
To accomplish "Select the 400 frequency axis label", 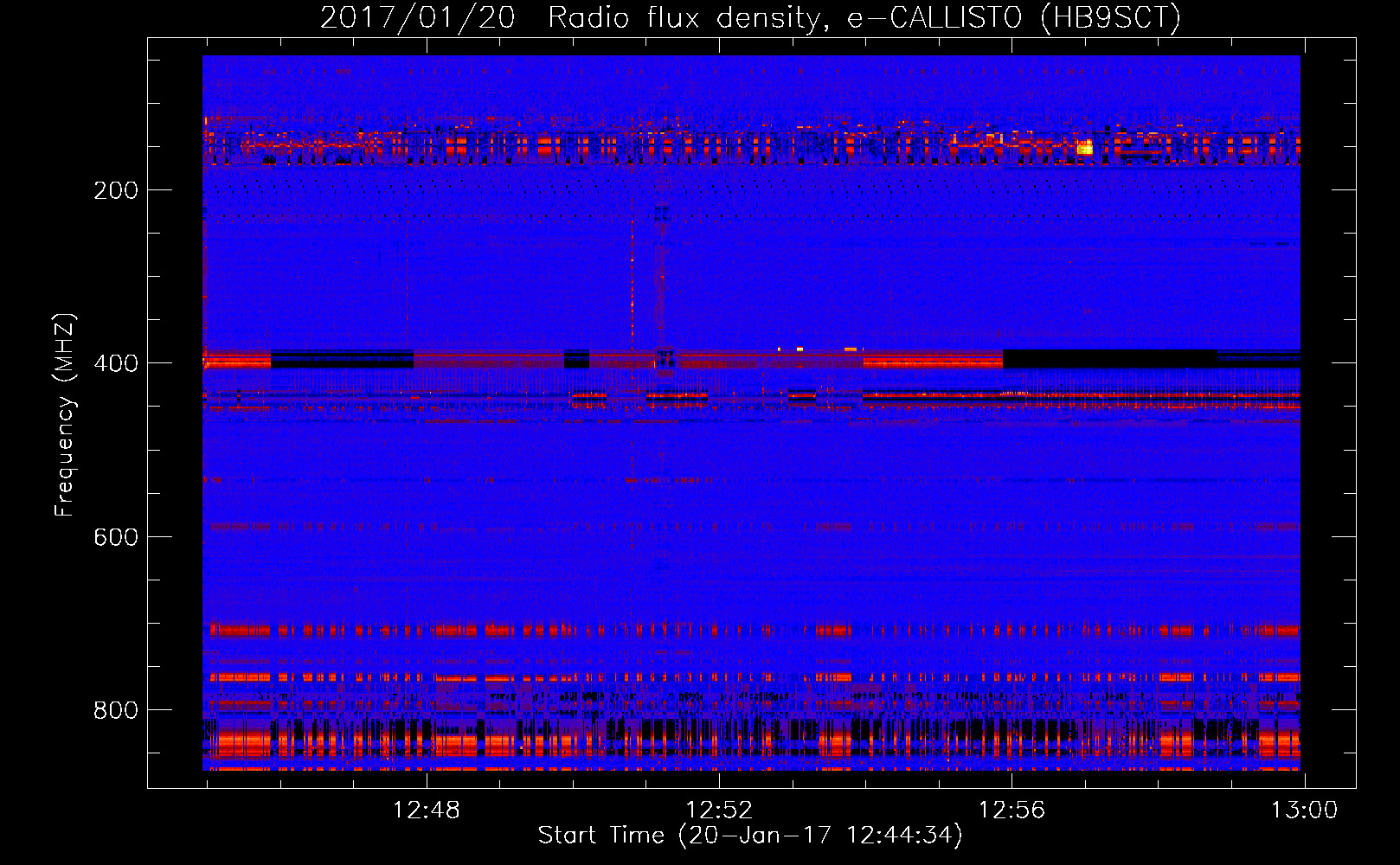I will (116, 363).
